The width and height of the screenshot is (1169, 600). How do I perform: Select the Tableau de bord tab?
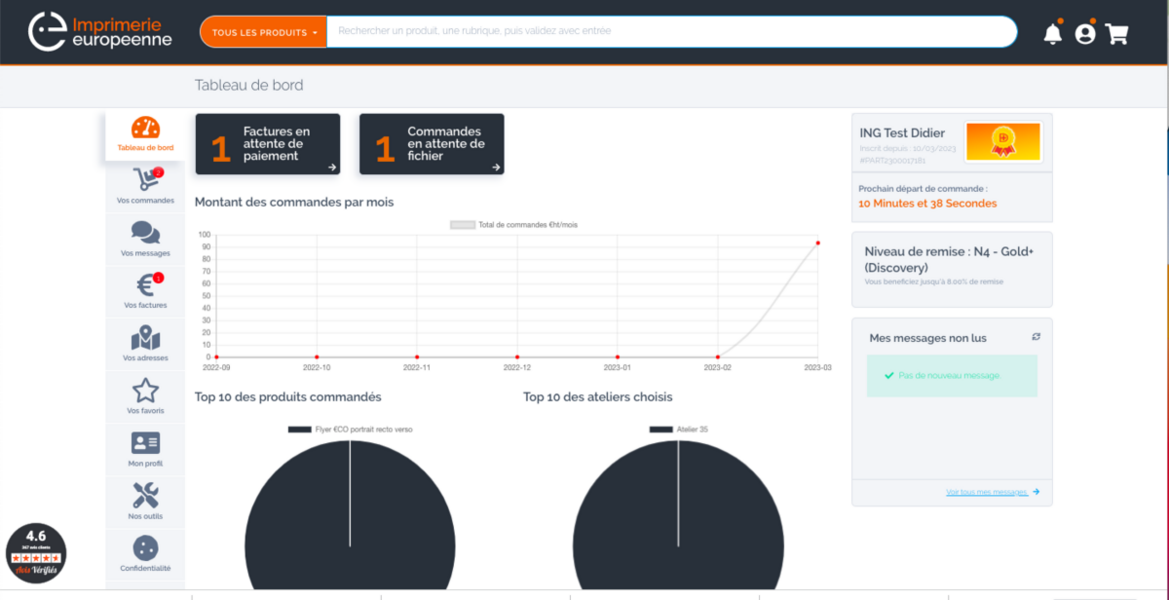pos(145,135)
